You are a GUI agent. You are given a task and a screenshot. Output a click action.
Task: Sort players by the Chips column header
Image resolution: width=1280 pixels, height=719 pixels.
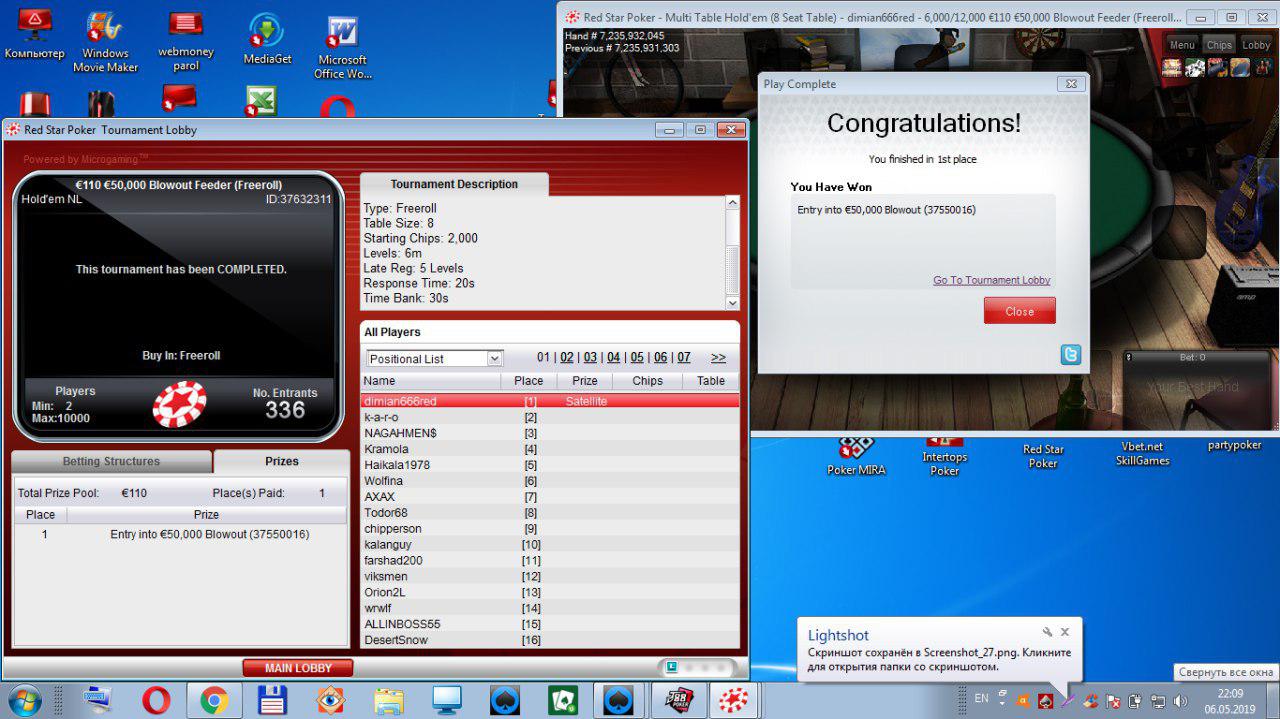[647, 381]
